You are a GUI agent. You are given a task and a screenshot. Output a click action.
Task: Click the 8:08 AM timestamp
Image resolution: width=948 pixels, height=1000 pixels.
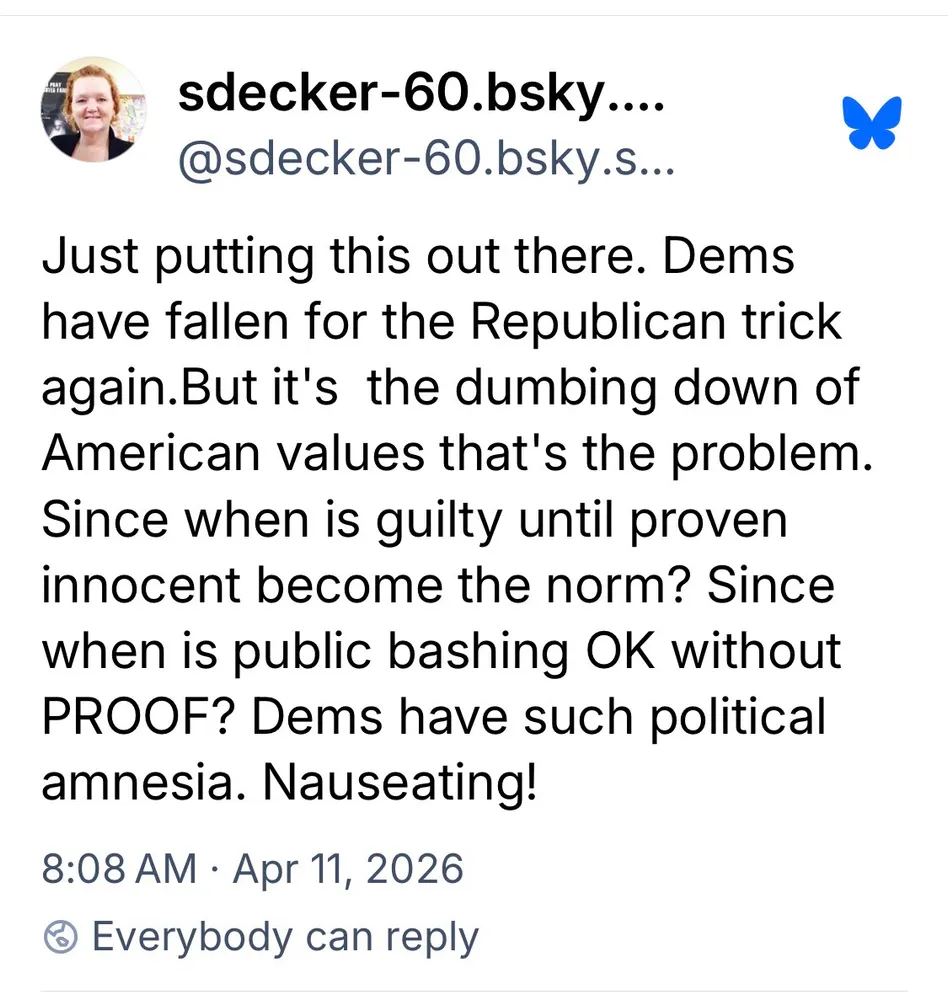tap(119, 868)
